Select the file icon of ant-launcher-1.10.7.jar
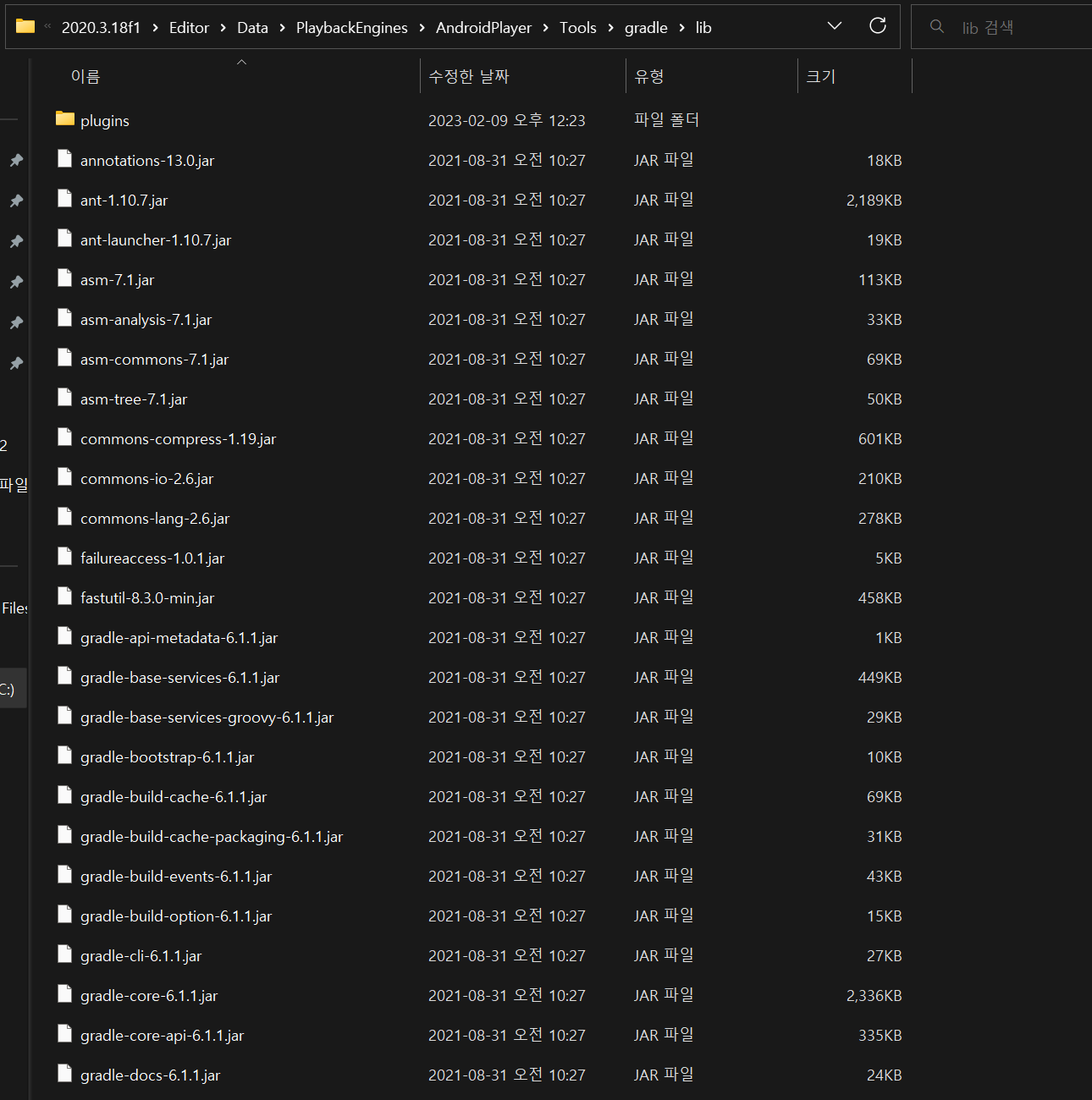 coord(64,238)
